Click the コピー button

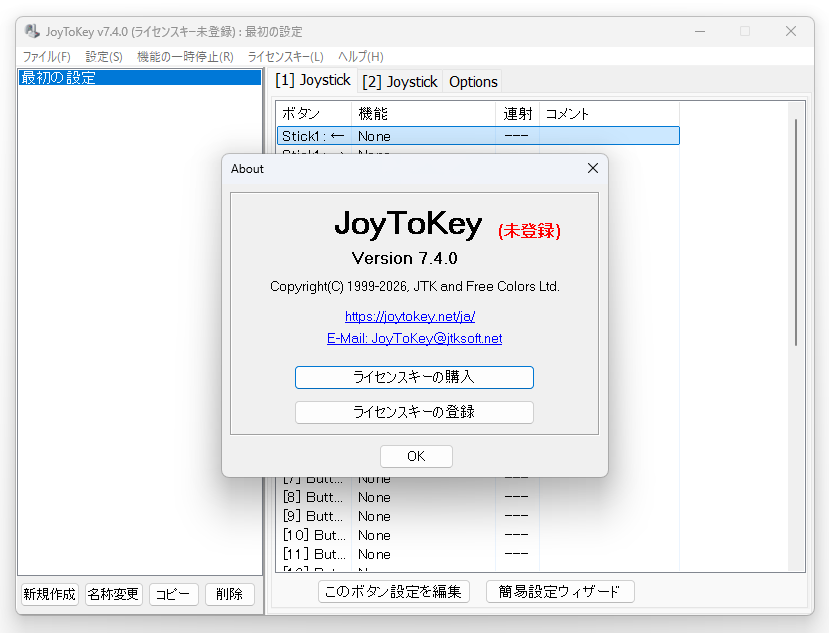173,594
